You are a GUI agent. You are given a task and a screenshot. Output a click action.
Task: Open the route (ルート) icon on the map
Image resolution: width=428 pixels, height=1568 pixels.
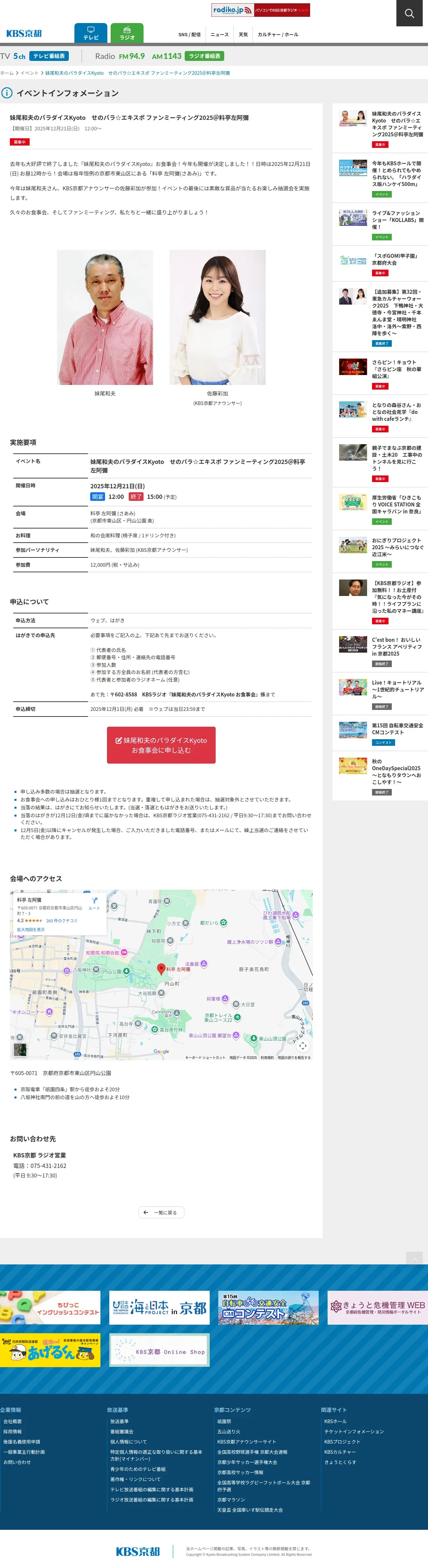tap(94, 903)
